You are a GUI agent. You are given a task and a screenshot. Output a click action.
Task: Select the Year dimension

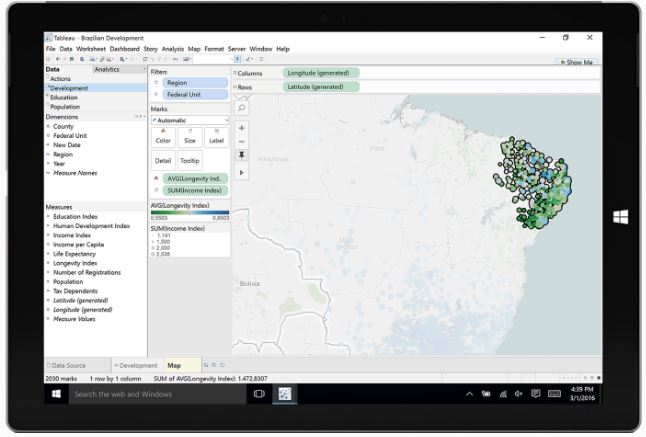[x=59, y=164]
